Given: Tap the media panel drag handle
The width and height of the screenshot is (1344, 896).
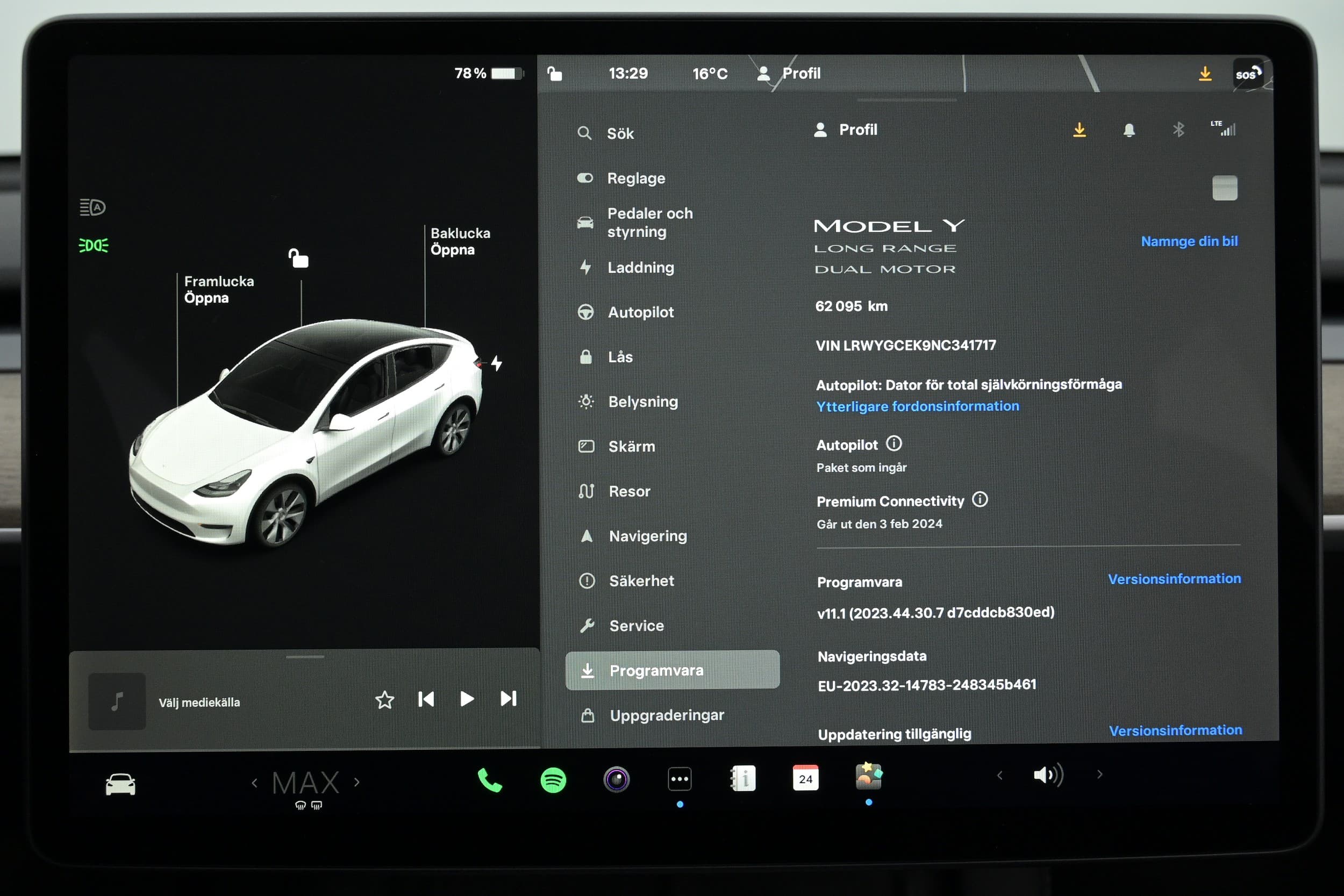Looking at the screenshot, I should coord(305,657).
